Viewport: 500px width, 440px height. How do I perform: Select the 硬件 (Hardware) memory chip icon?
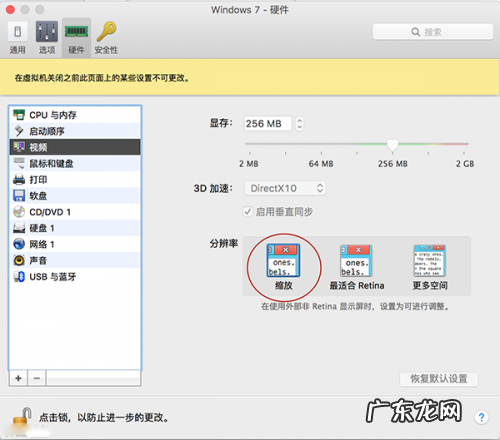pyautogui.click(x=76, y=37)
